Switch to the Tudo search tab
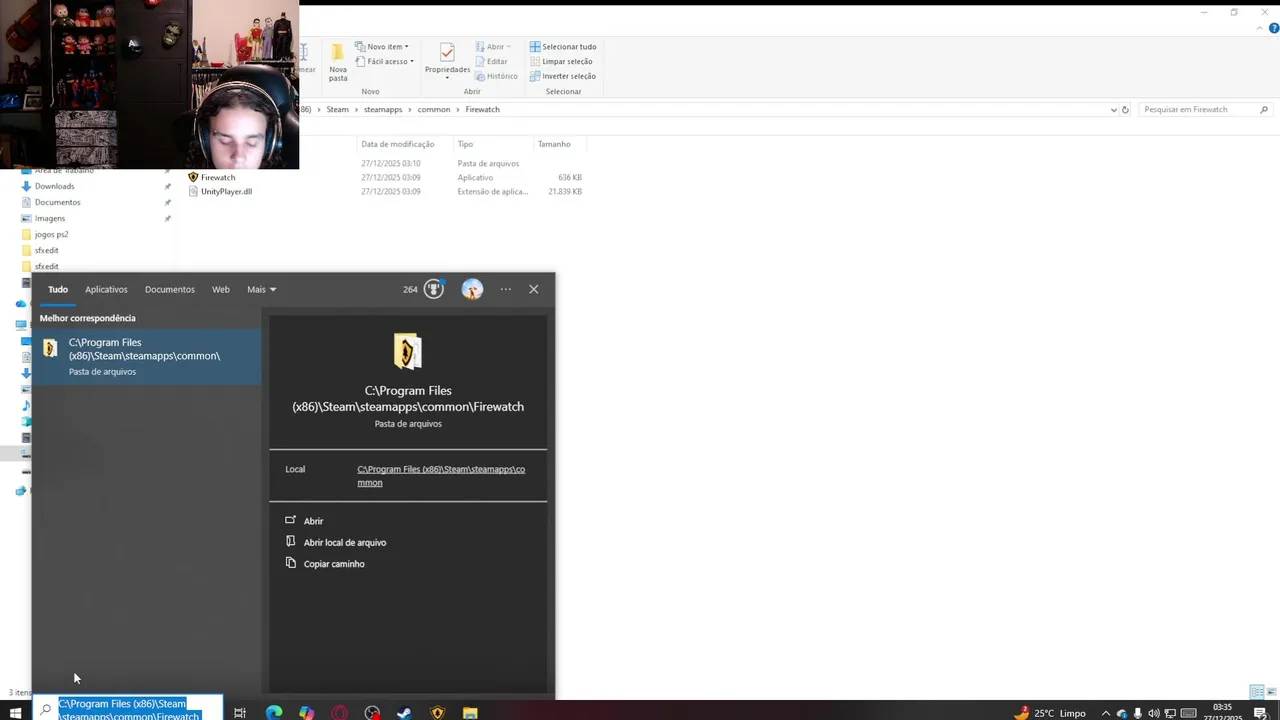Image resolution: width=1280 pixels, height=720 pixels. tap(58, 289)
